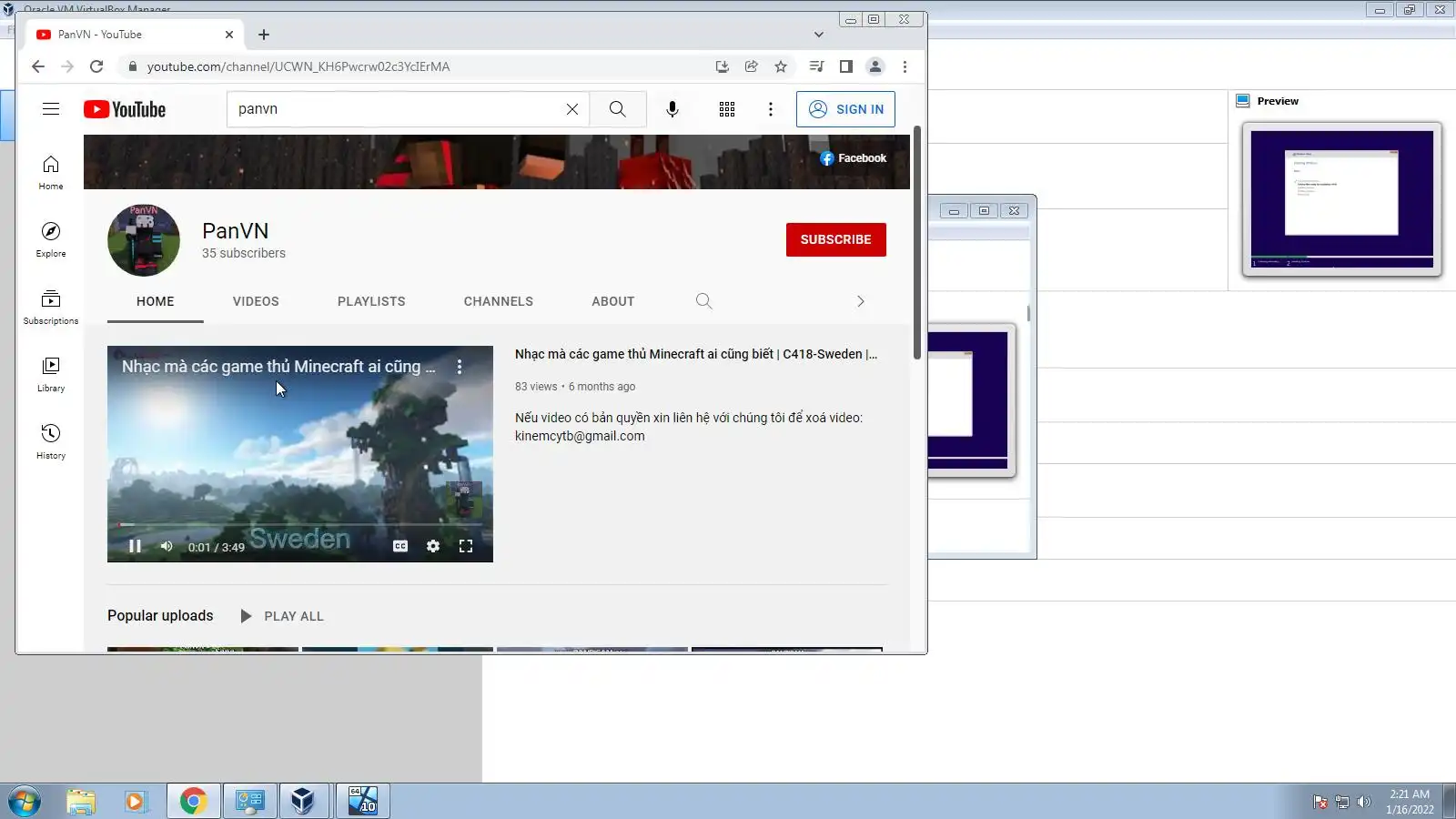Open Explore in the sidebar
1456x819 pixels.
click(51, 239)
